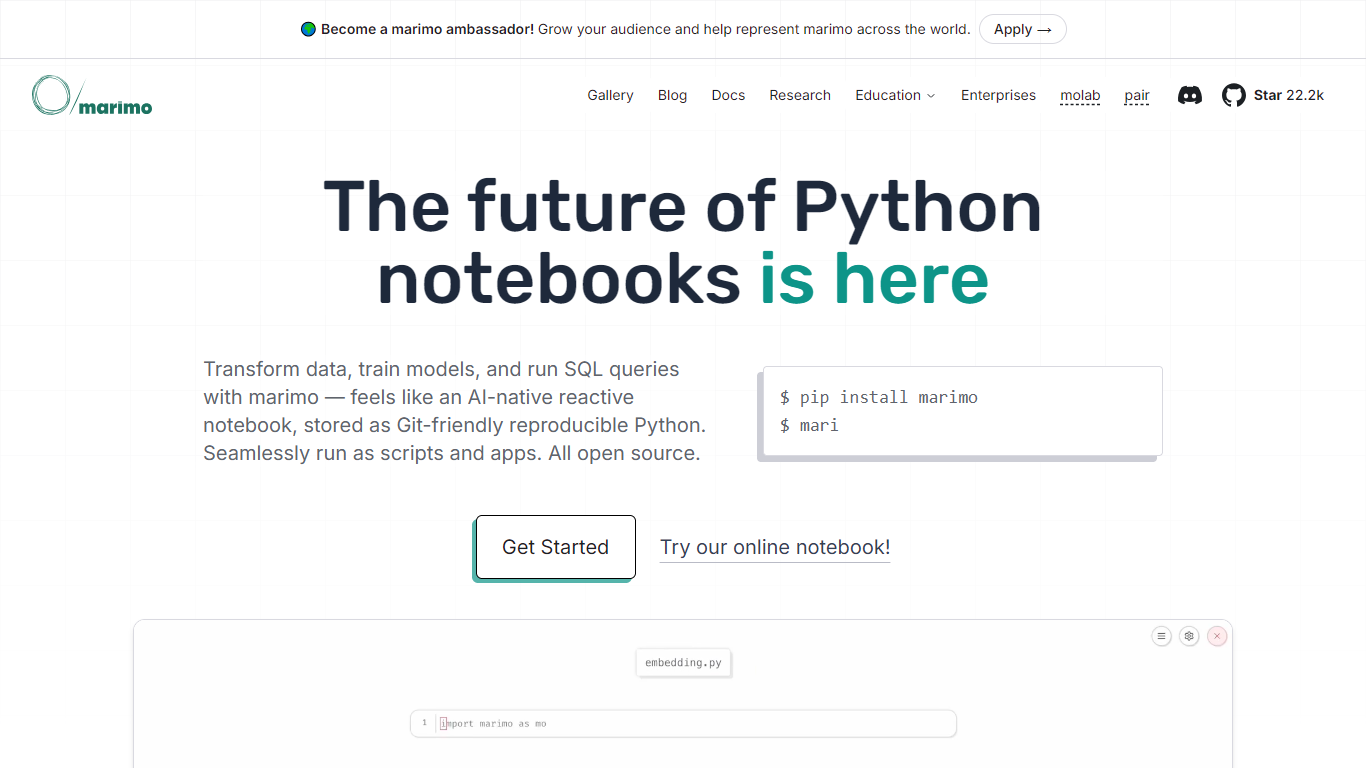Open the Discord icon link
Screen dimensions: 1366x768
tap(1189, 95)
